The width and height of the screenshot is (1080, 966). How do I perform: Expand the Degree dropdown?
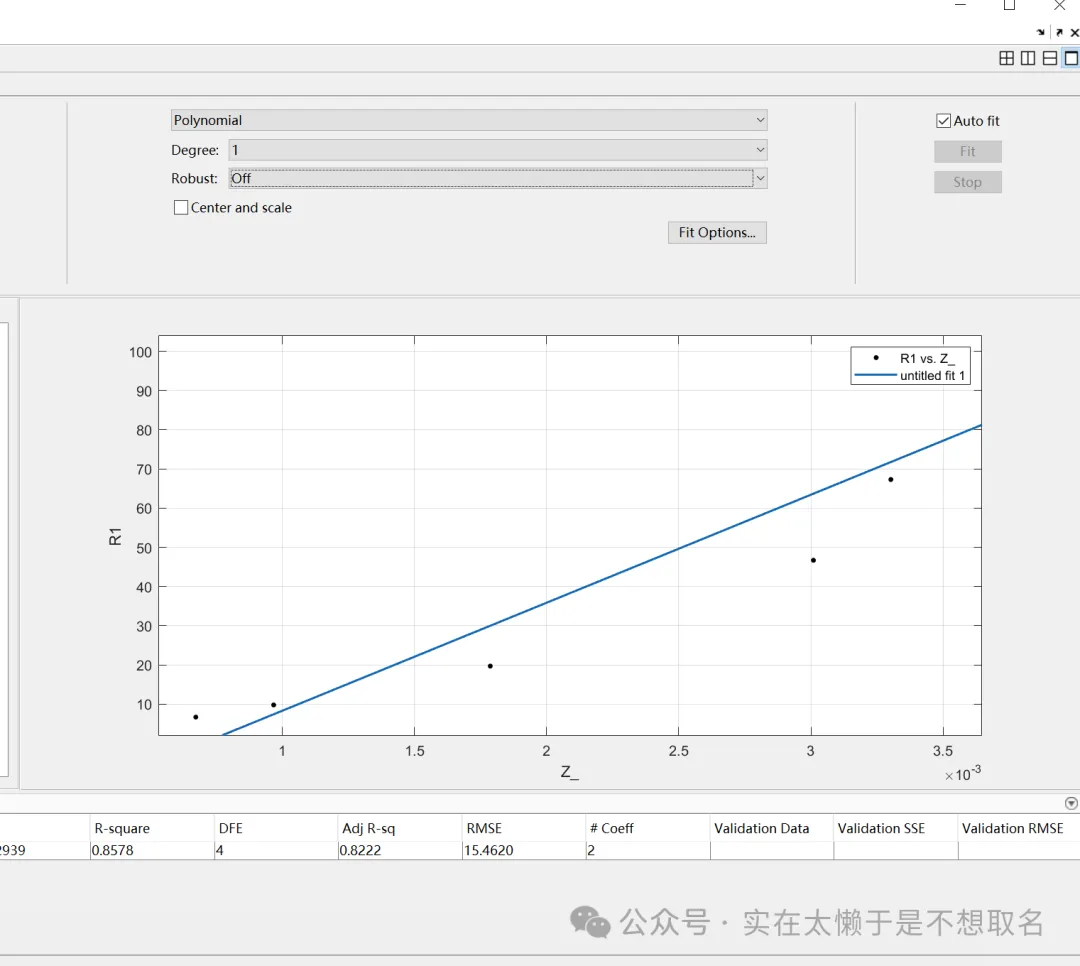497,150
